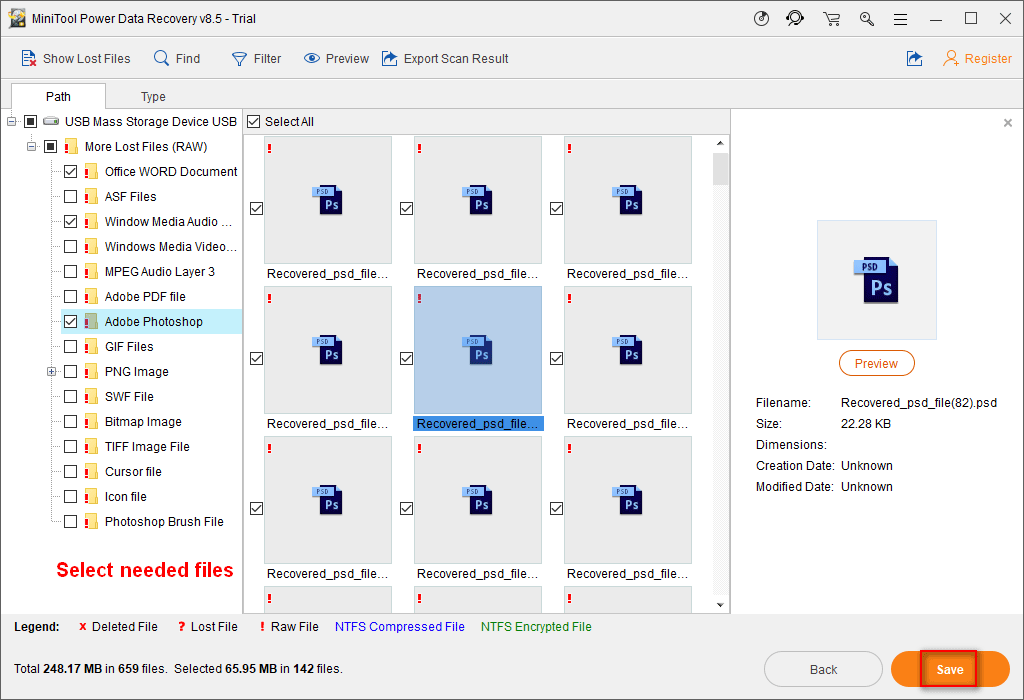Select SWF File in the tree

coord(129,396)
